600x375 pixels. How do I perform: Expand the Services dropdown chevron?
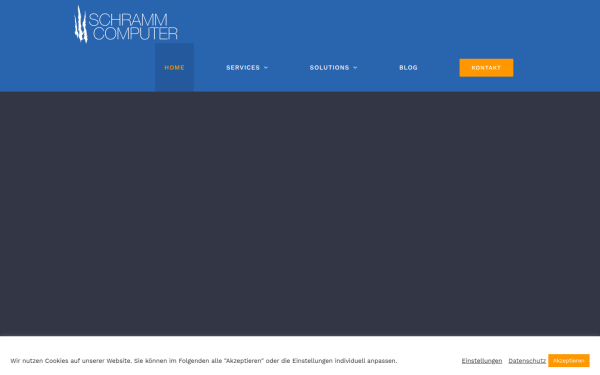coord(266,68)
